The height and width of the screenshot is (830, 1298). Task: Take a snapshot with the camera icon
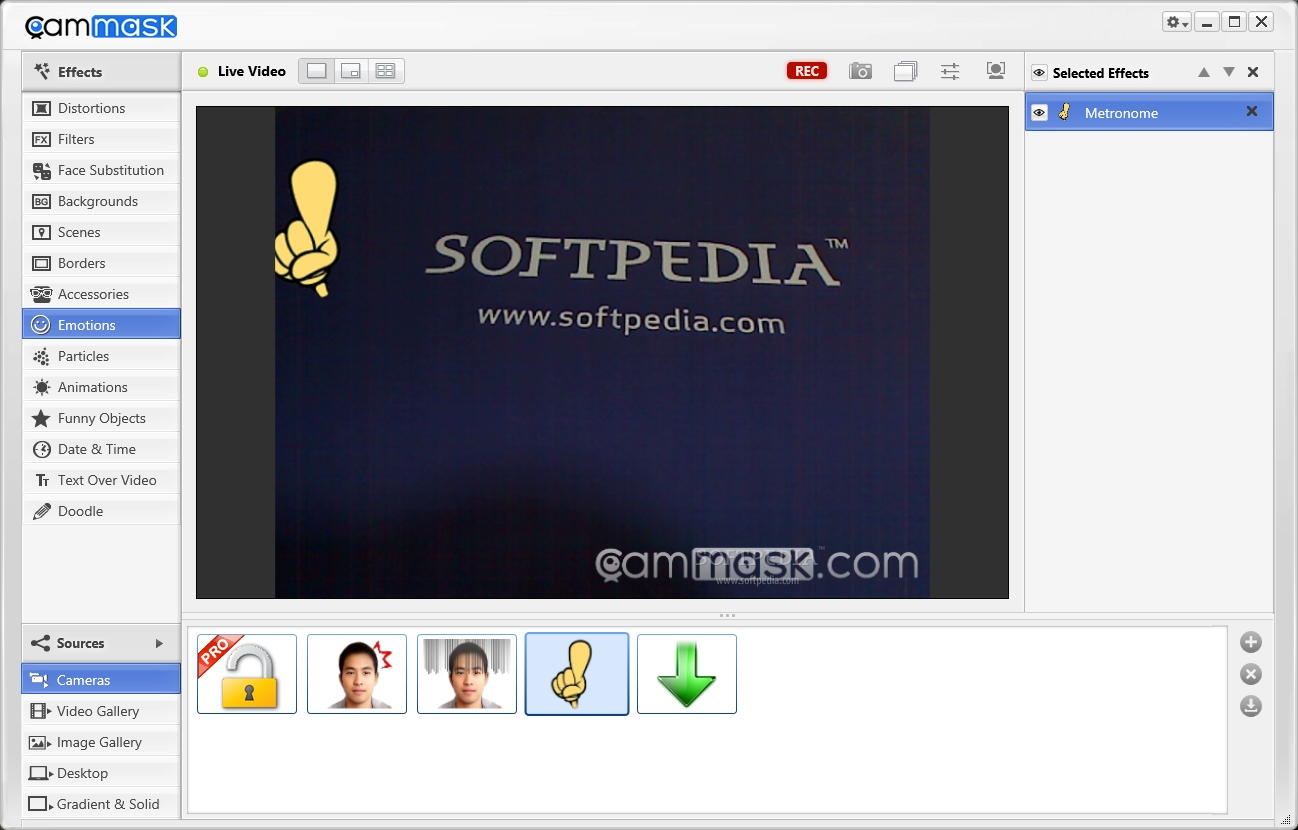tap(860, 71)
